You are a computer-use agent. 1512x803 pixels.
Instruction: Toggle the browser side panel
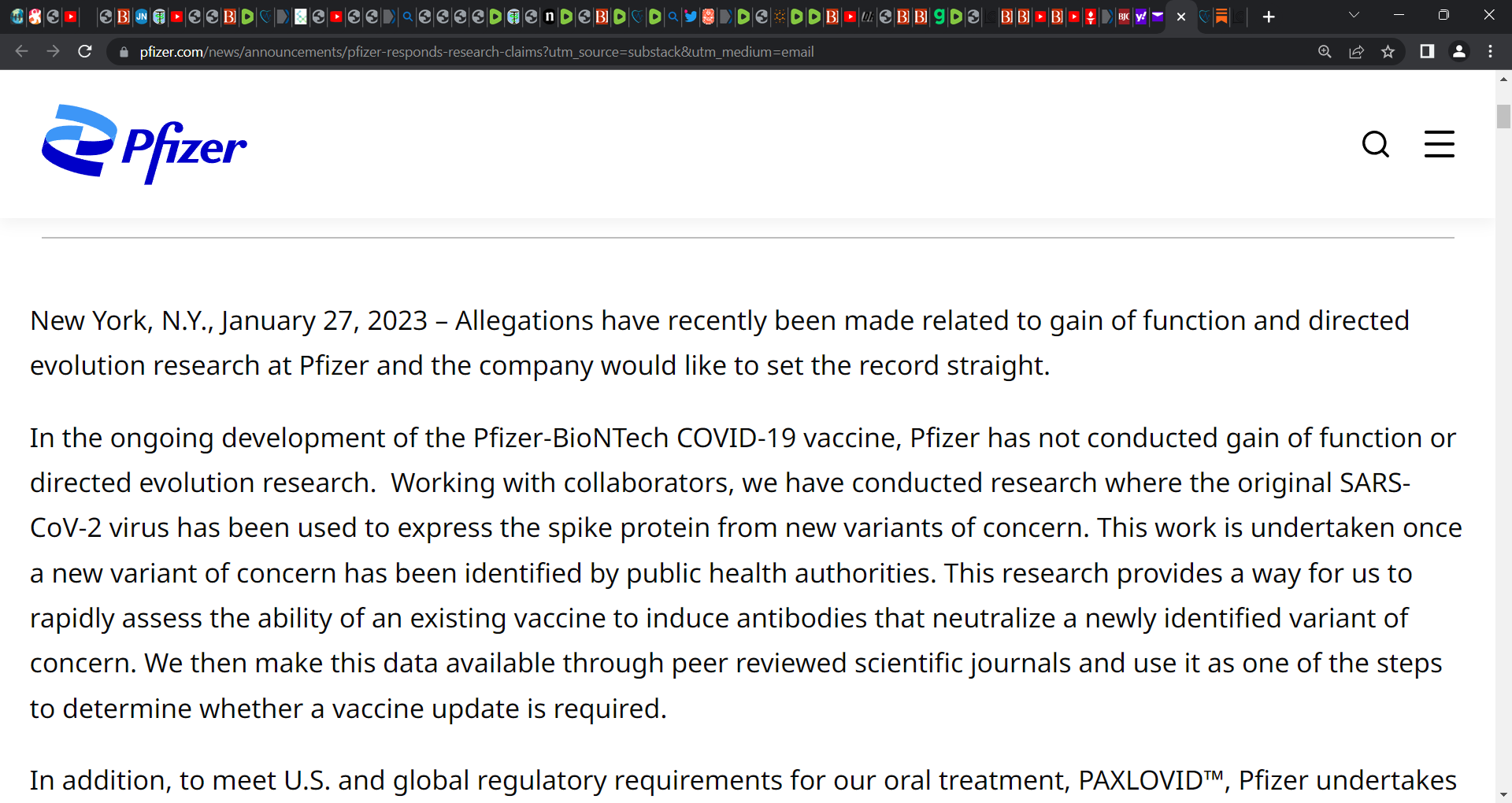click(1427, 52)
